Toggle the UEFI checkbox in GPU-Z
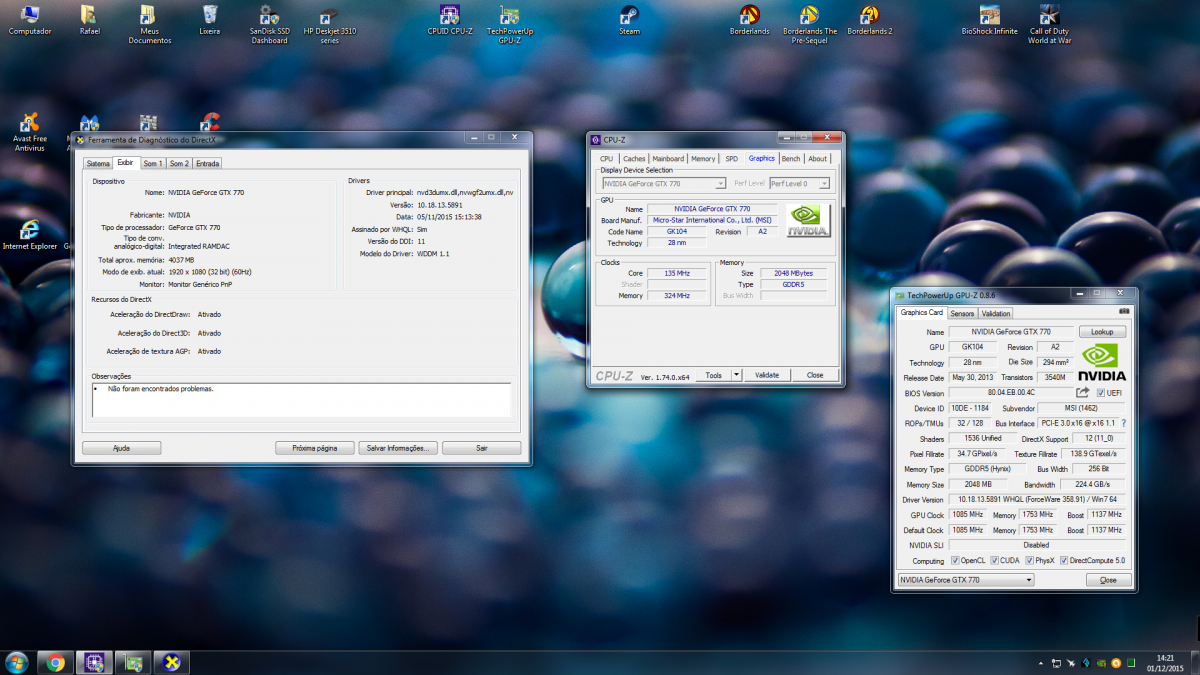1200x675 pixels. tap(1101, 393)
